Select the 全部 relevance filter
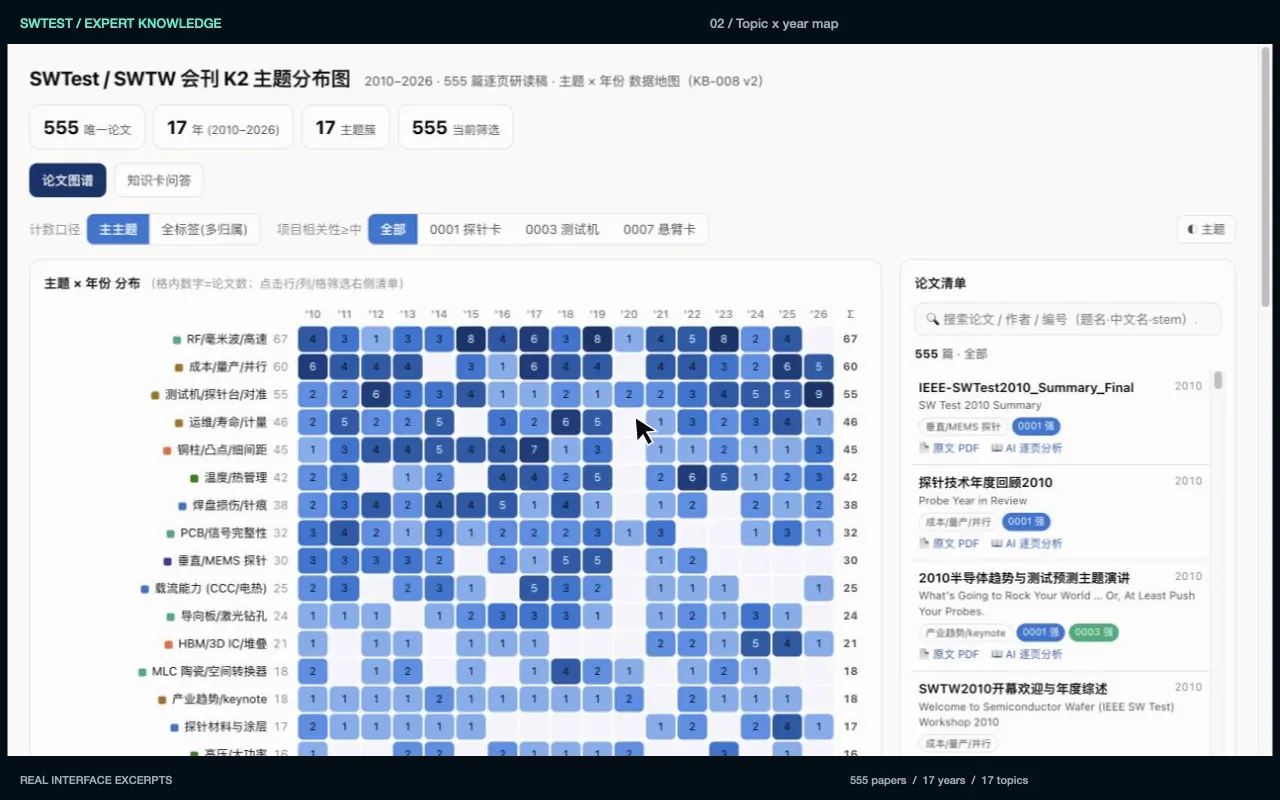 click(393, 229)
